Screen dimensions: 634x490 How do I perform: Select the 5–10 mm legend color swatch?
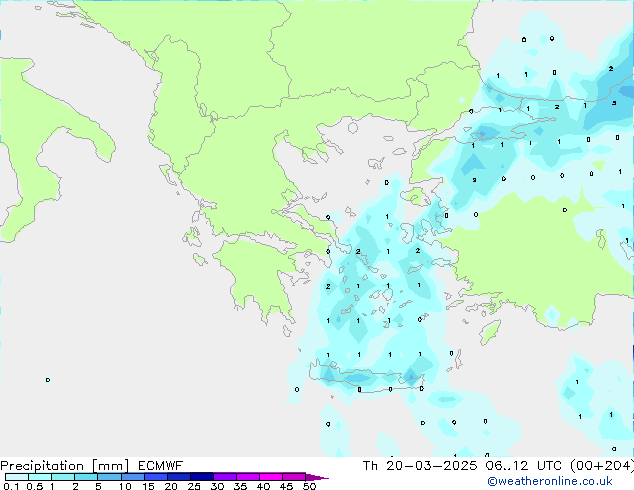pos(109,477)
